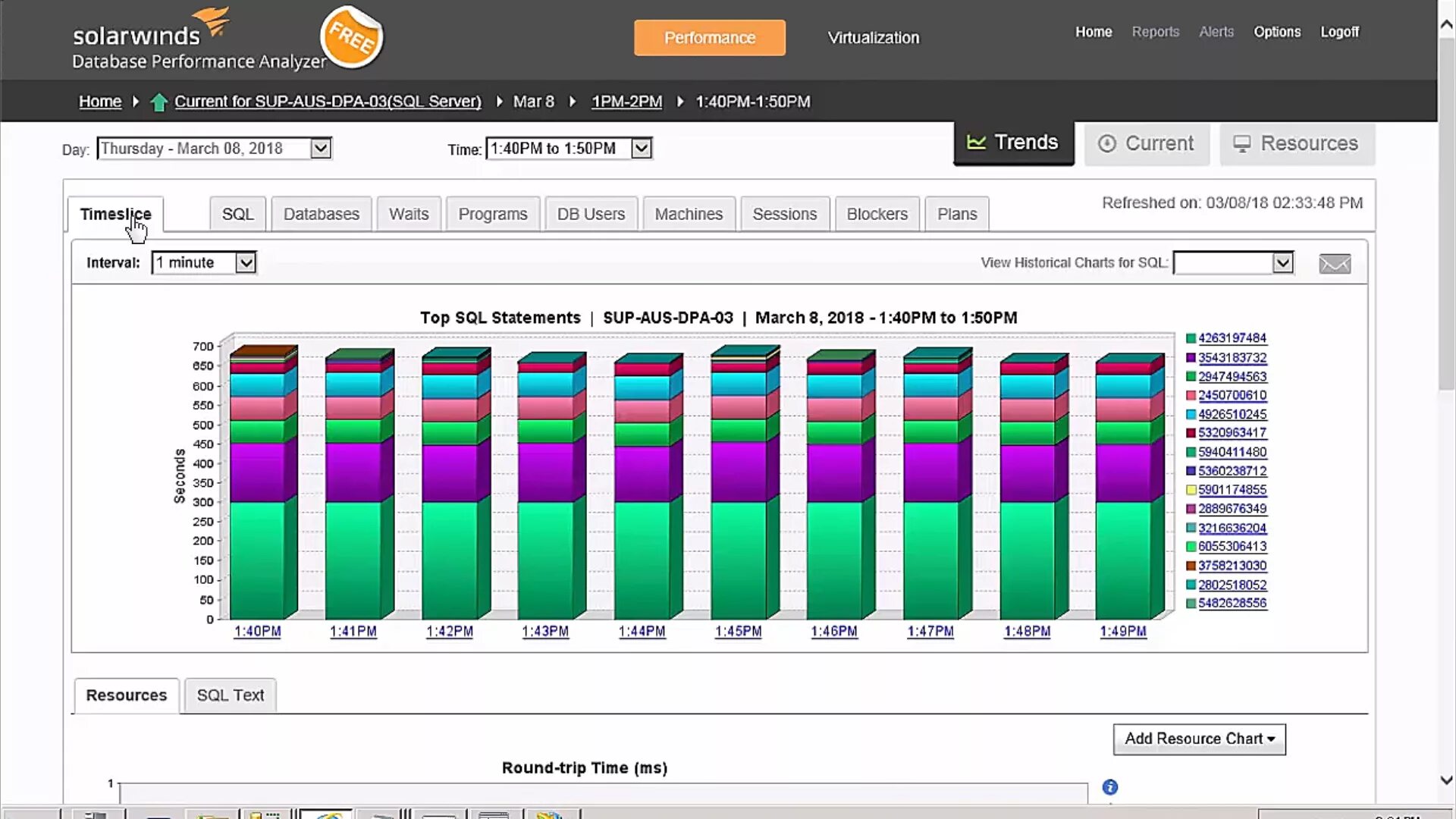The image size is (1456, 819).
Task: Click the orange Performance button
Action: click(709, 38)
